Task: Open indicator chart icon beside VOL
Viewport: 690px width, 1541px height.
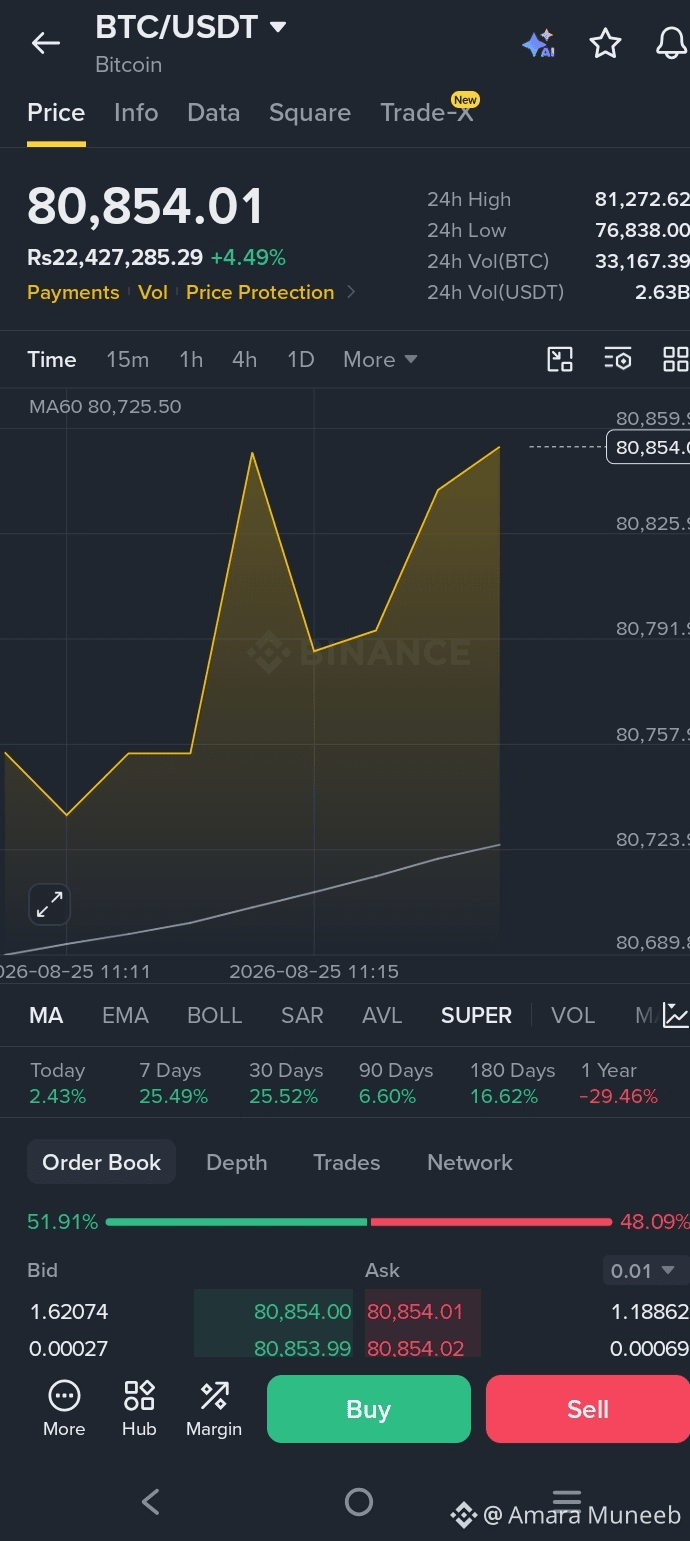Action: tap(676, 1015)
